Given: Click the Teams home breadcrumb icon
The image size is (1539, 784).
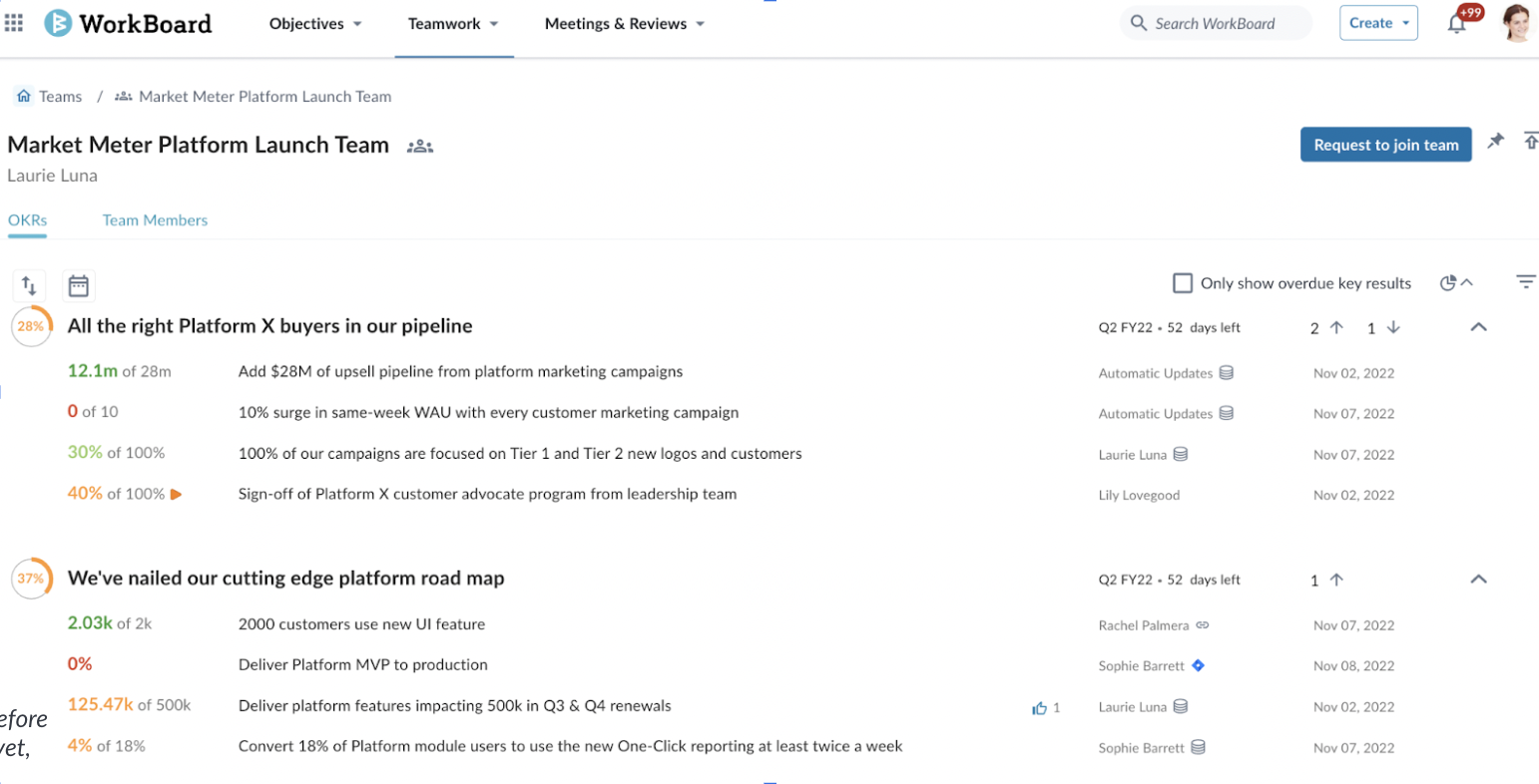Looking at the screenshot, I should [24, 96].
